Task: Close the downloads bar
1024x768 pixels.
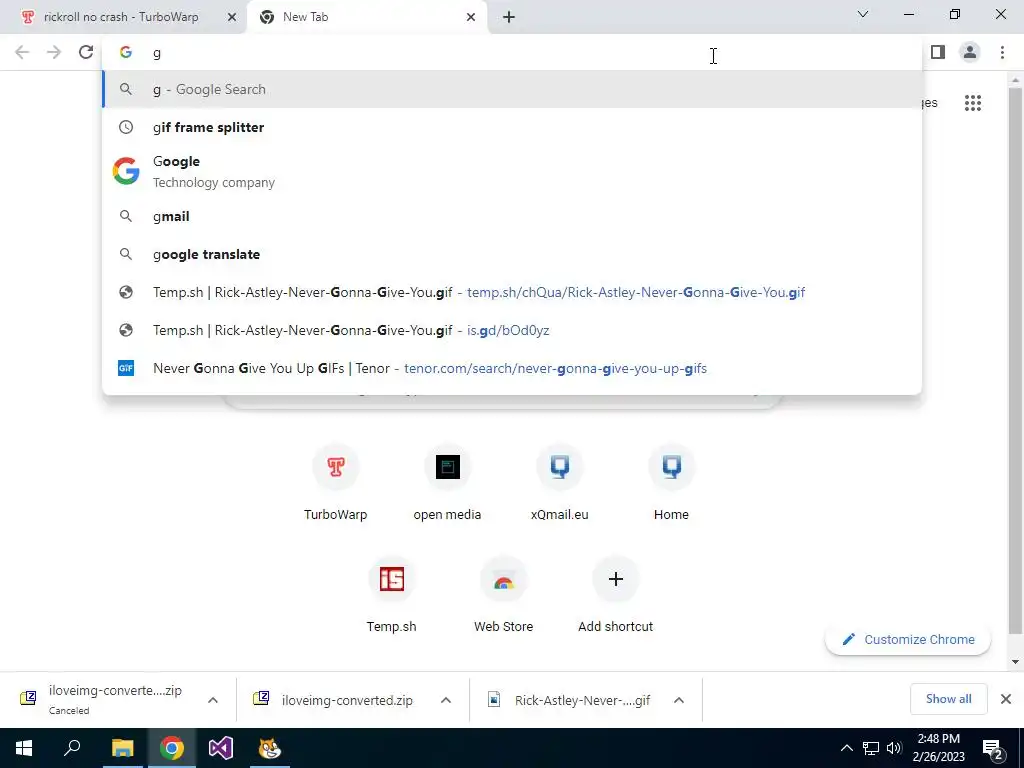Action: [x=1006, y=699]
